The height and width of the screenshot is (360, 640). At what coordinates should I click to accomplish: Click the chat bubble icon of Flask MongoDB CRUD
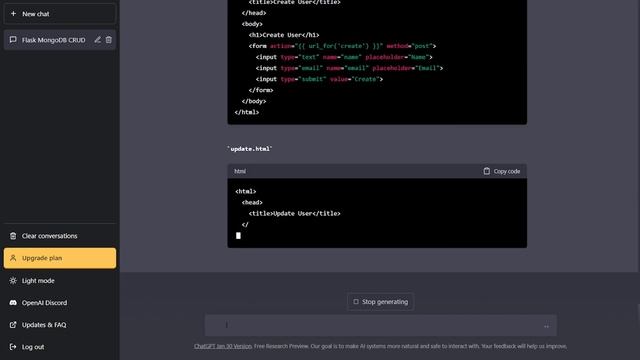(x=13, y=40)
